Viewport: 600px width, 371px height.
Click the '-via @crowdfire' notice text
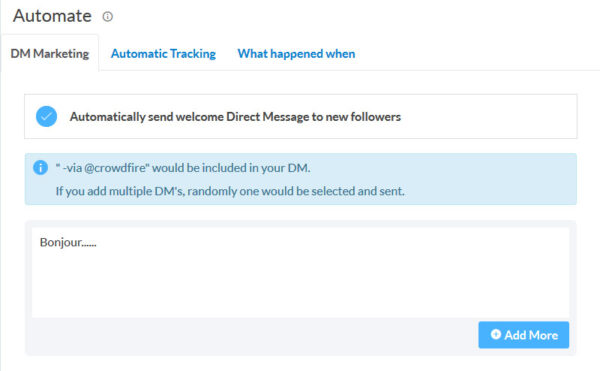coord(183,168)
